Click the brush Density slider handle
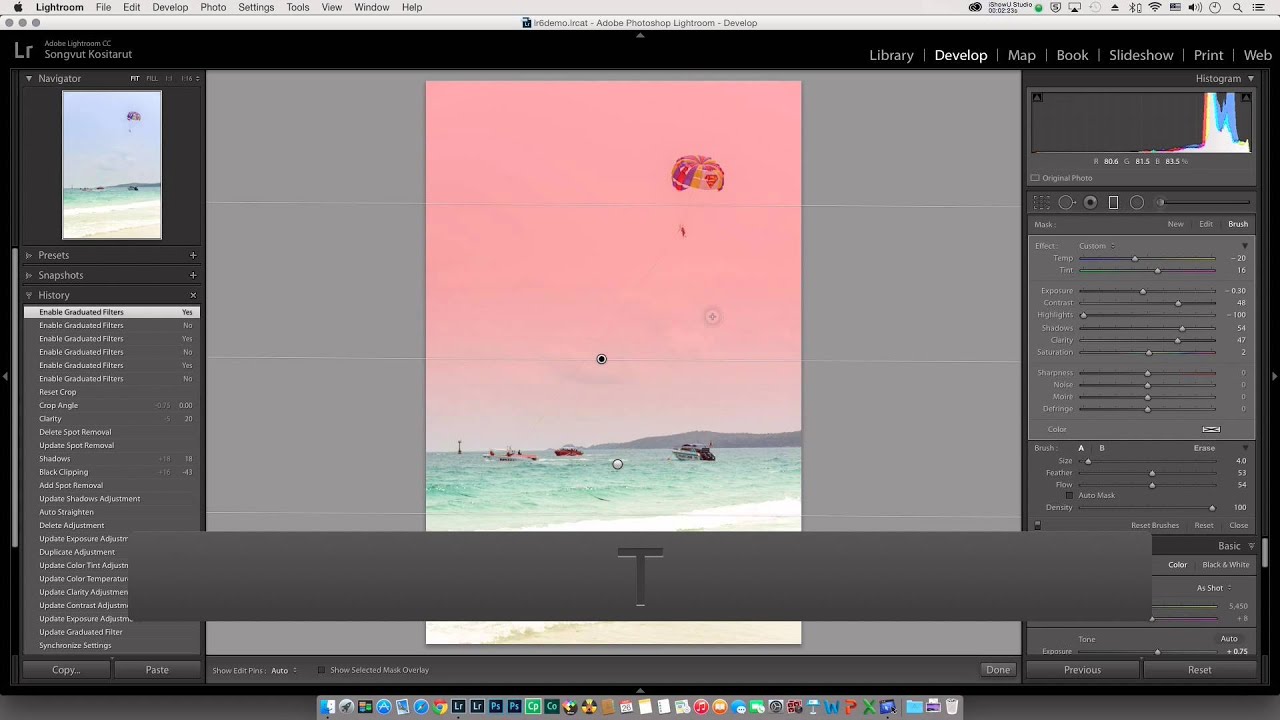Screen dimensions: 1280x720 click(1212, 508)
